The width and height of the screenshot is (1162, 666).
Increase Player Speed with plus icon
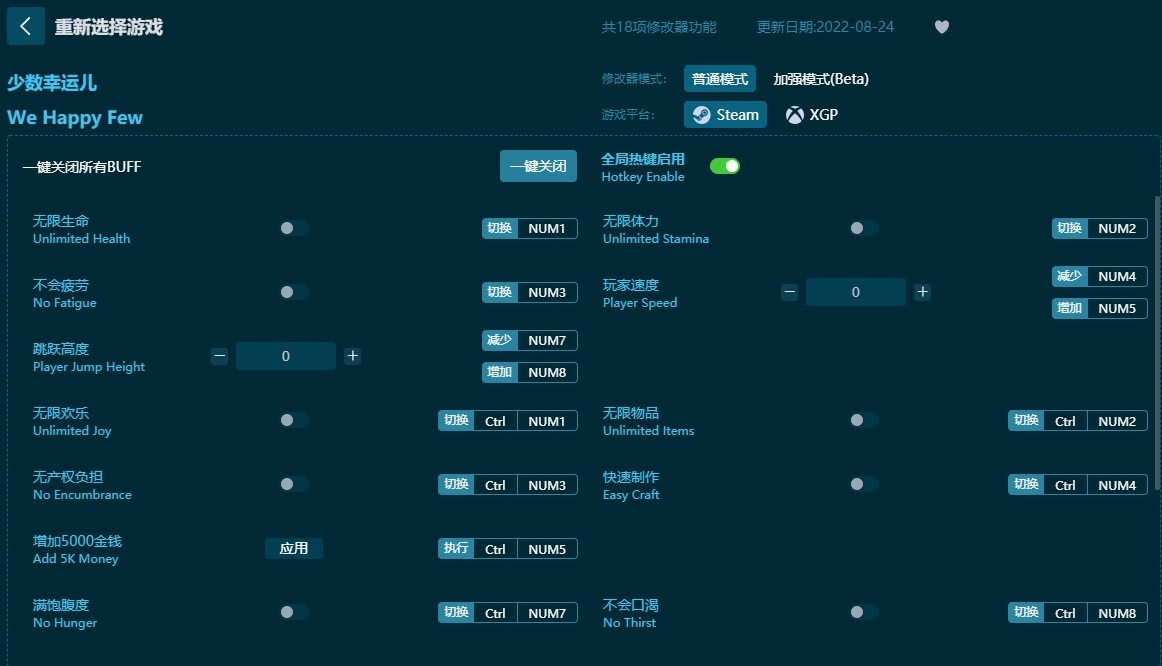tap(922, 292)
